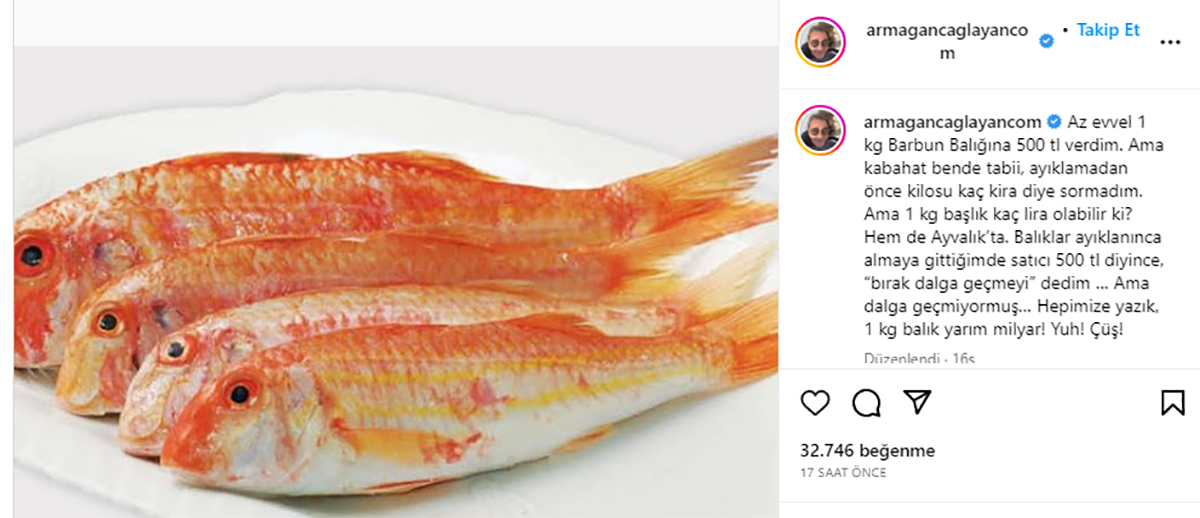This screenshot has width=1200, height=518.
Task: Click the profile avatar beside the caption
Action: (x=820, y=129)
